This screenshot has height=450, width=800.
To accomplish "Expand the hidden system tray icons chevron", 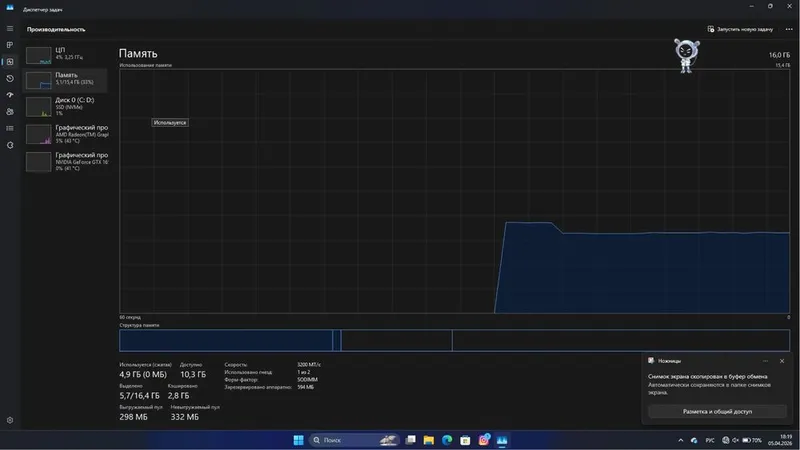I will 681,440.
